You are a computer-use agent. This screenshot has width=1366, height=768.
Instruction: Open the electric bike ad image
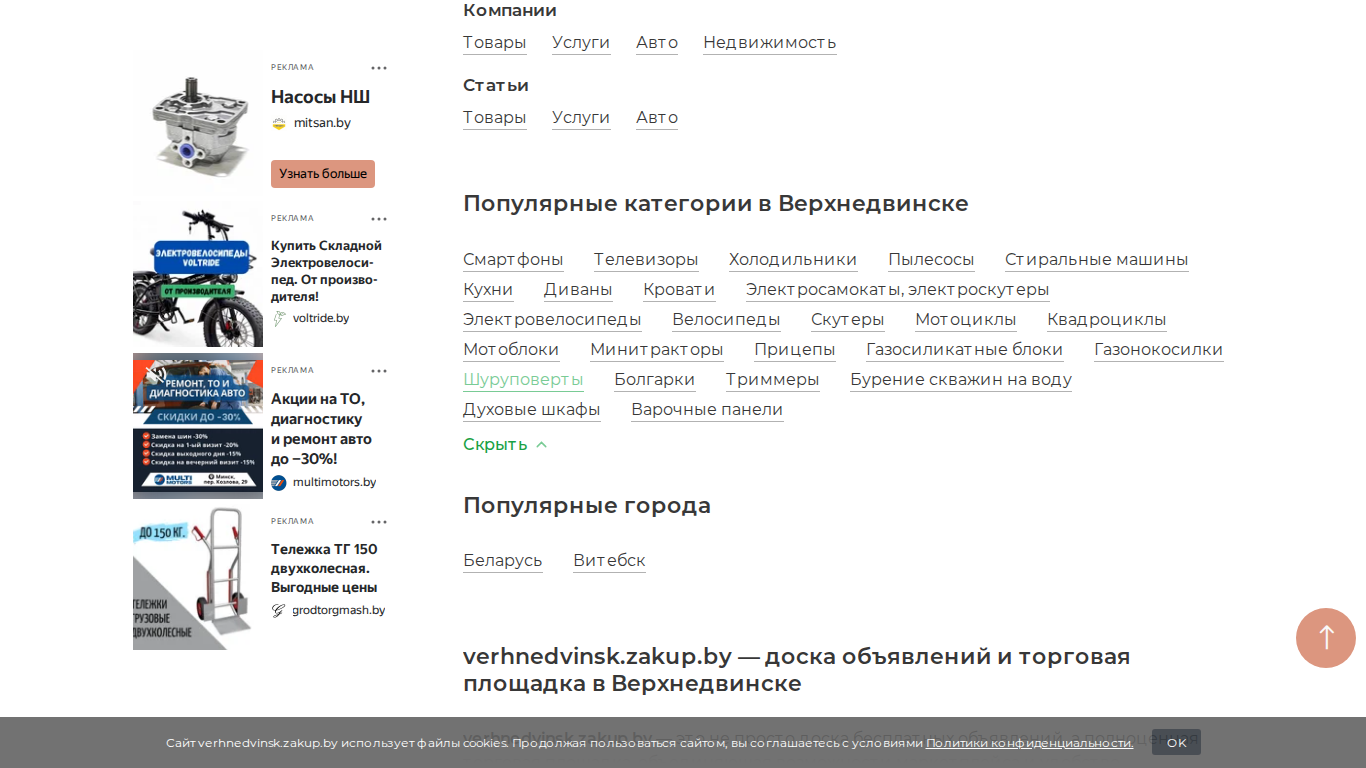198,274
